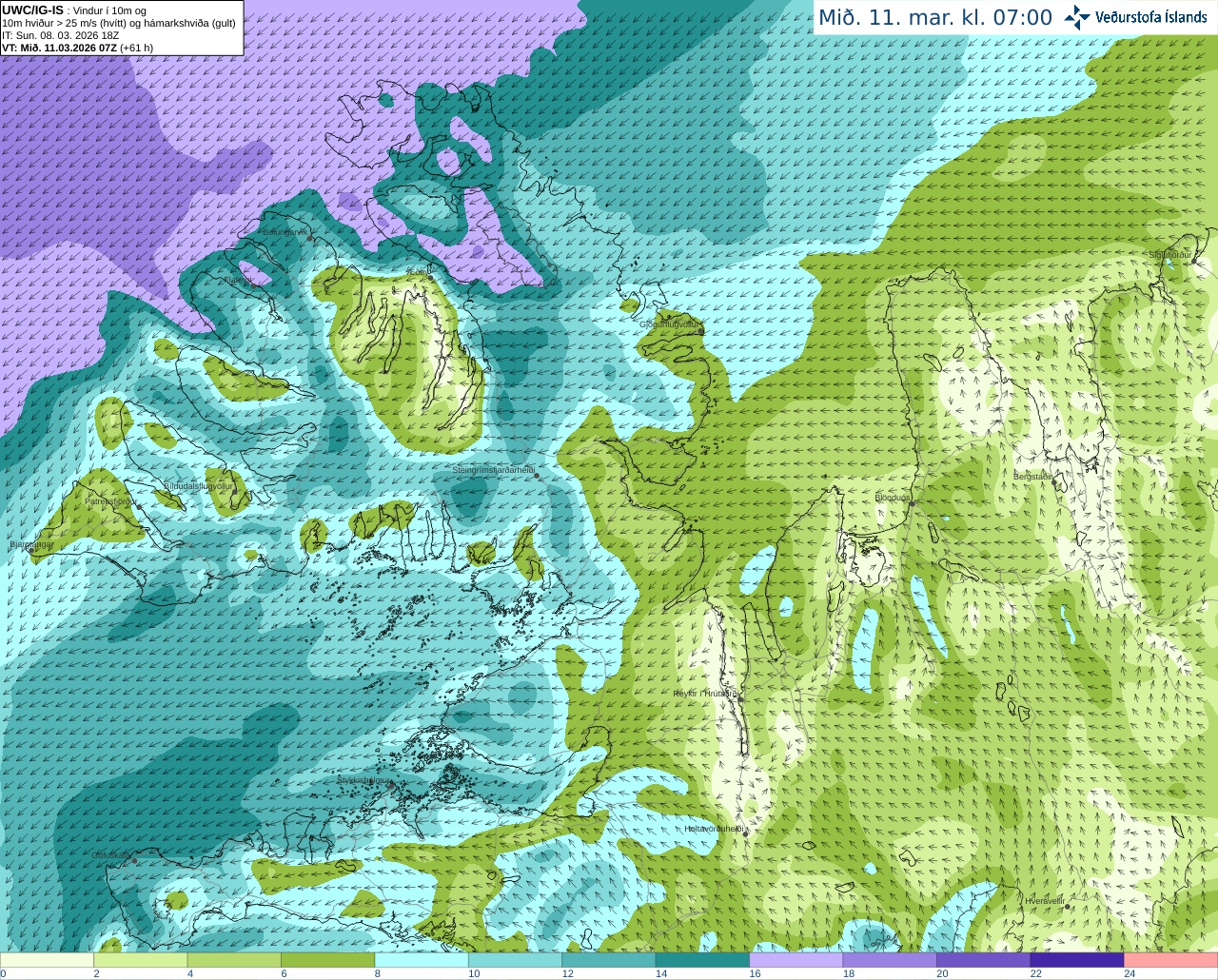Click the Reykir í Hrútafirði station label

[x=706, y=694]
